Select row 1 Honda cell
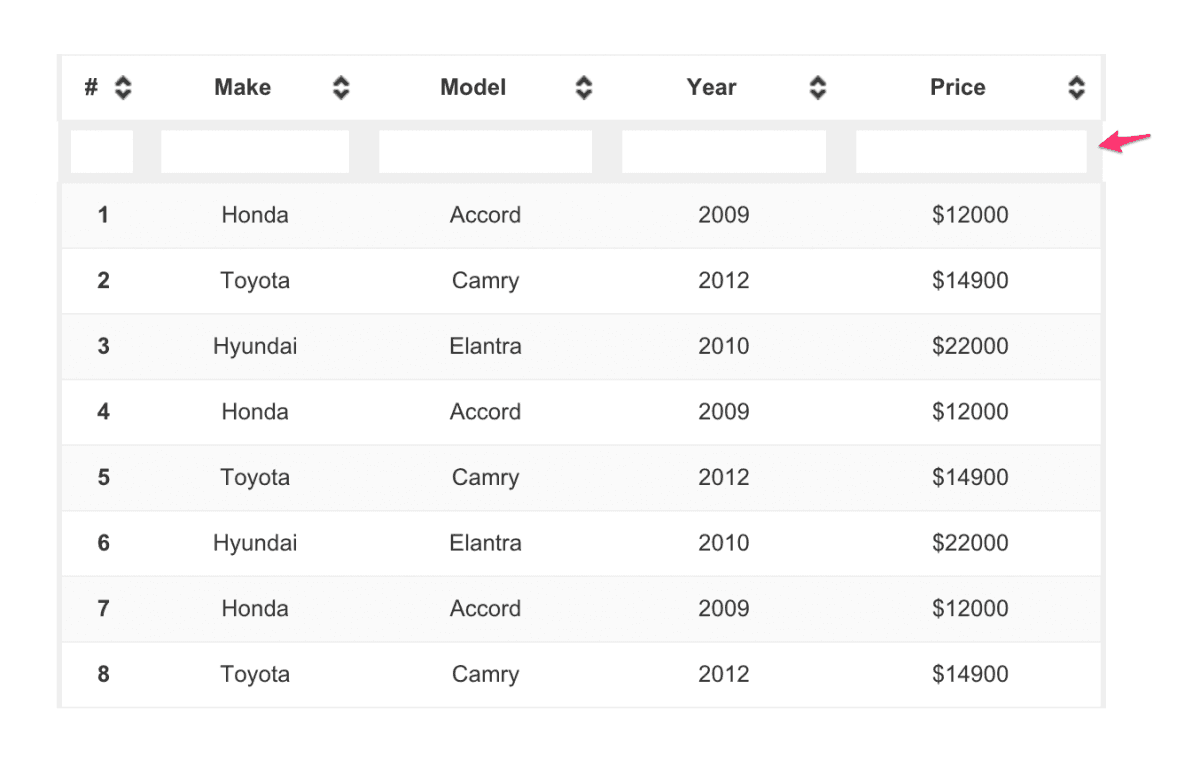 pos(255,215)
